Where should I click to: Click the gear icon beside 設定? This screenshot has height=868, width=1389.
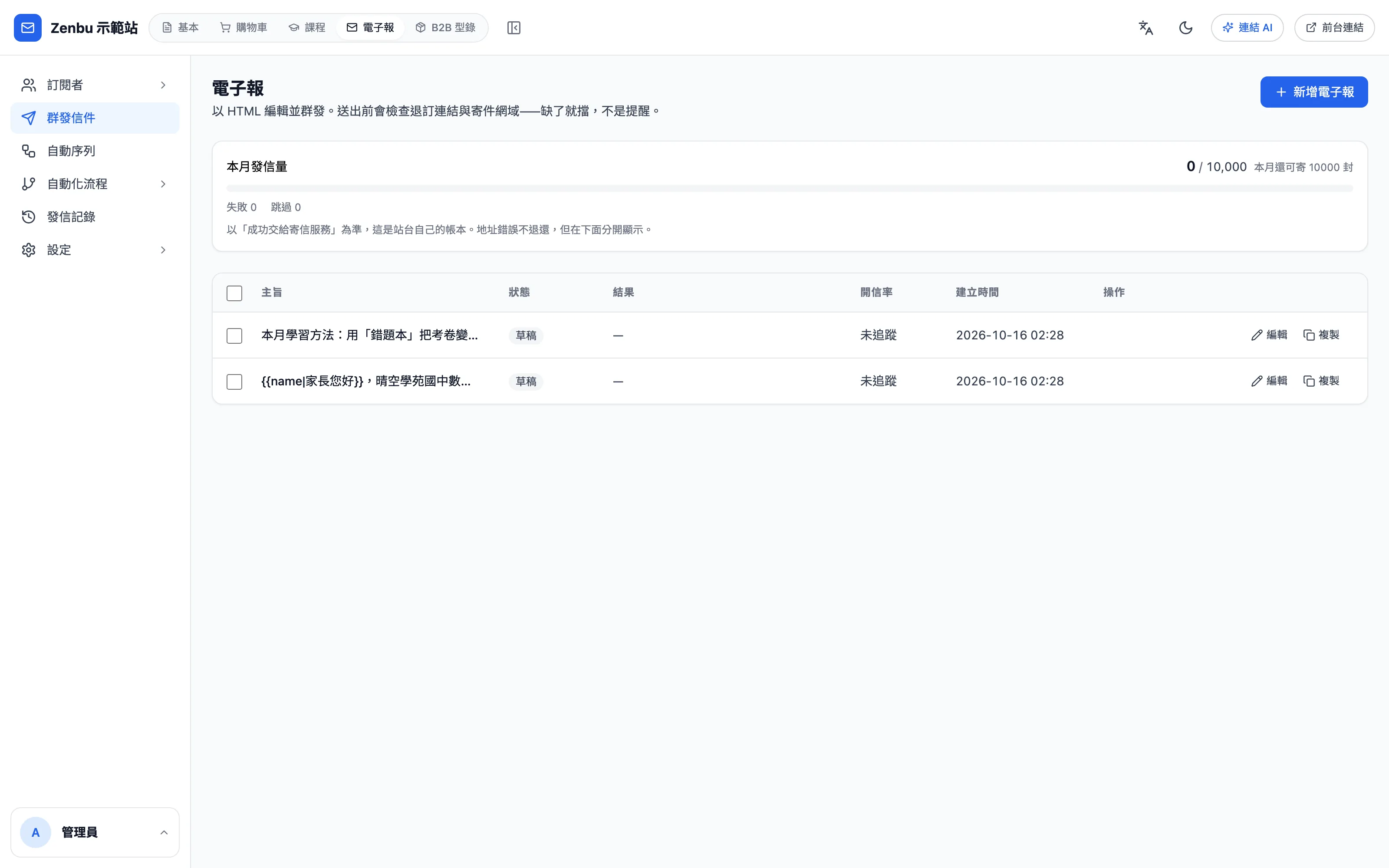click(29, 250)
